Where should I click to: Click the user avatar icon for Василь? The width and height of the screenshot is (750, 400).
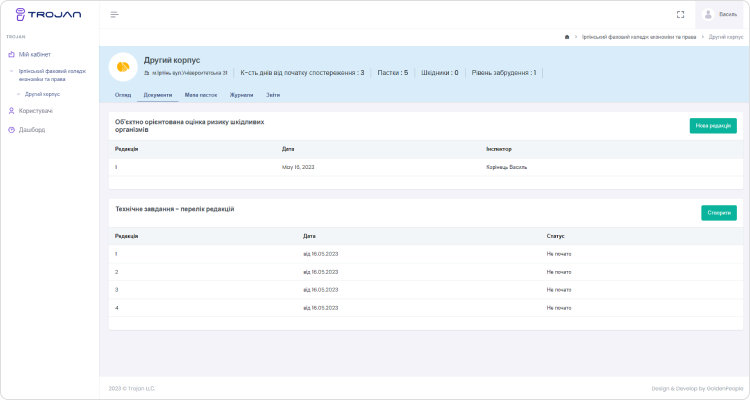(708, 14)
